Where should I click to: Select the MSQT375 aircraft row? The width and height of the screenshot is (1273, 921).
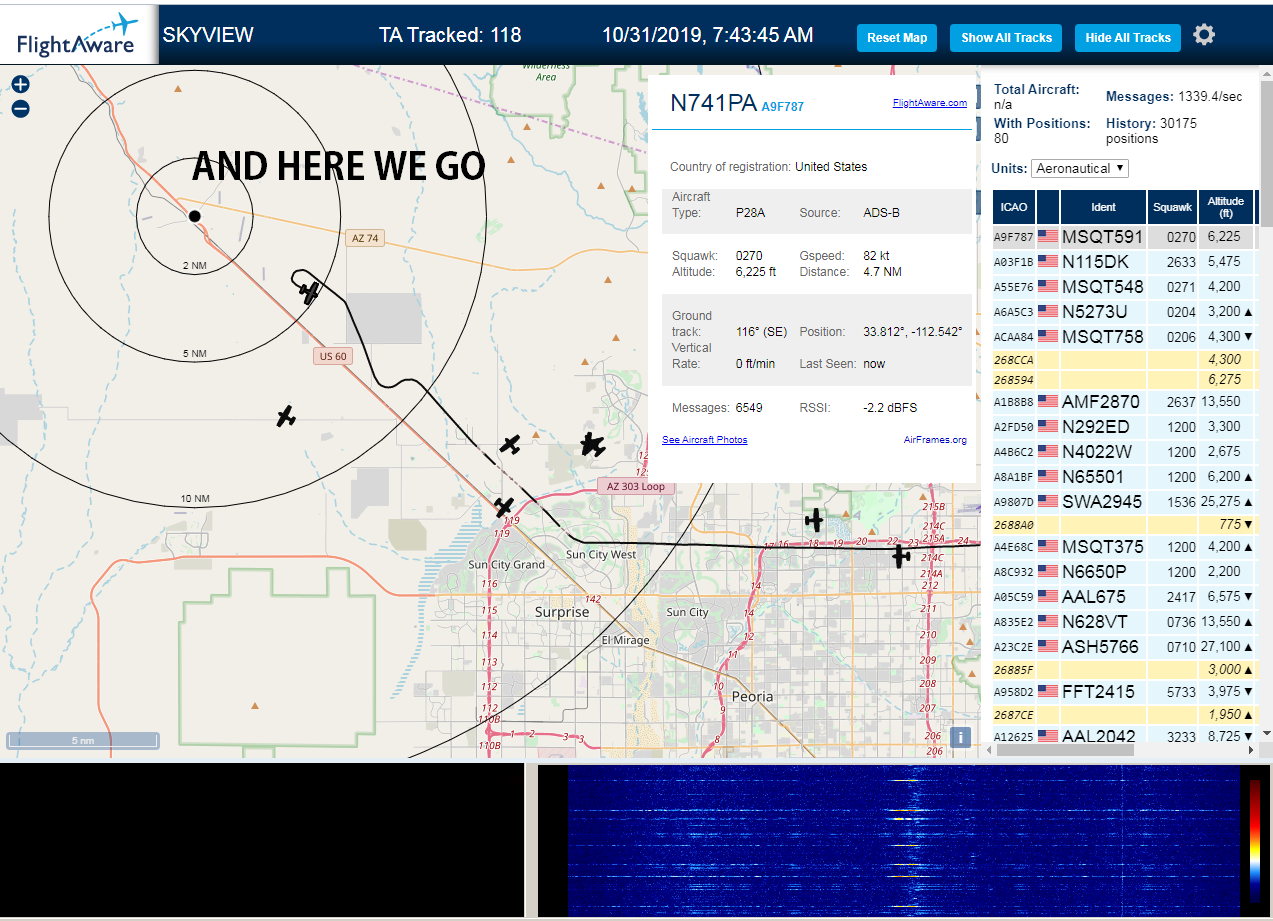(x=1123, y=547)
